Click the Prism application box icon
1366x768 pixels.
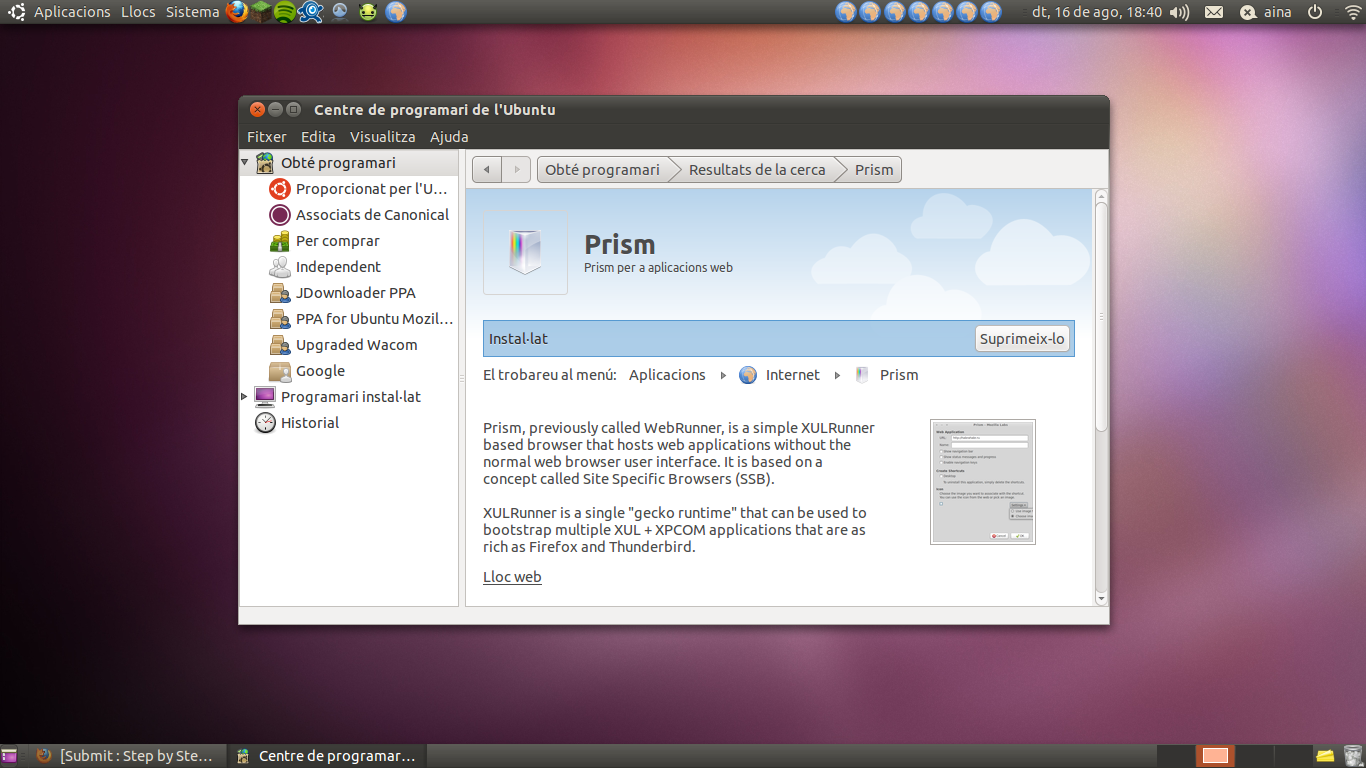pyautogui.click(x=525, y=252)
